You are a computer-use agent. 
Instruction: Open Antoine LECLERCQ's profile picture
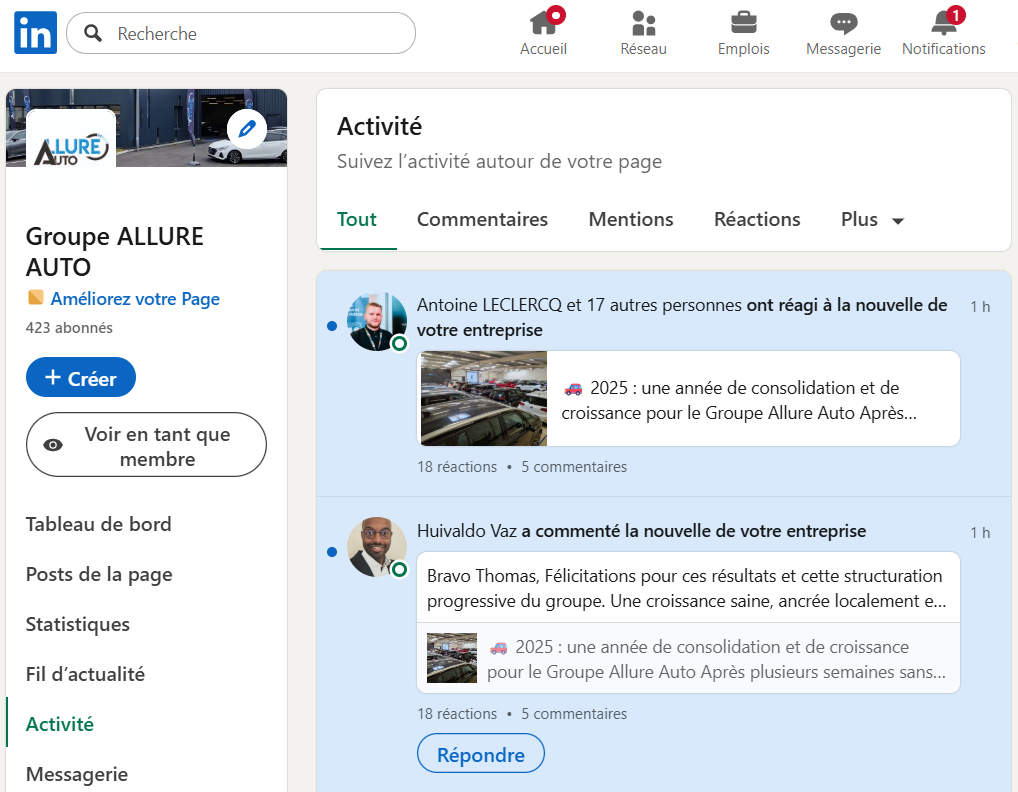coord(377,321)
